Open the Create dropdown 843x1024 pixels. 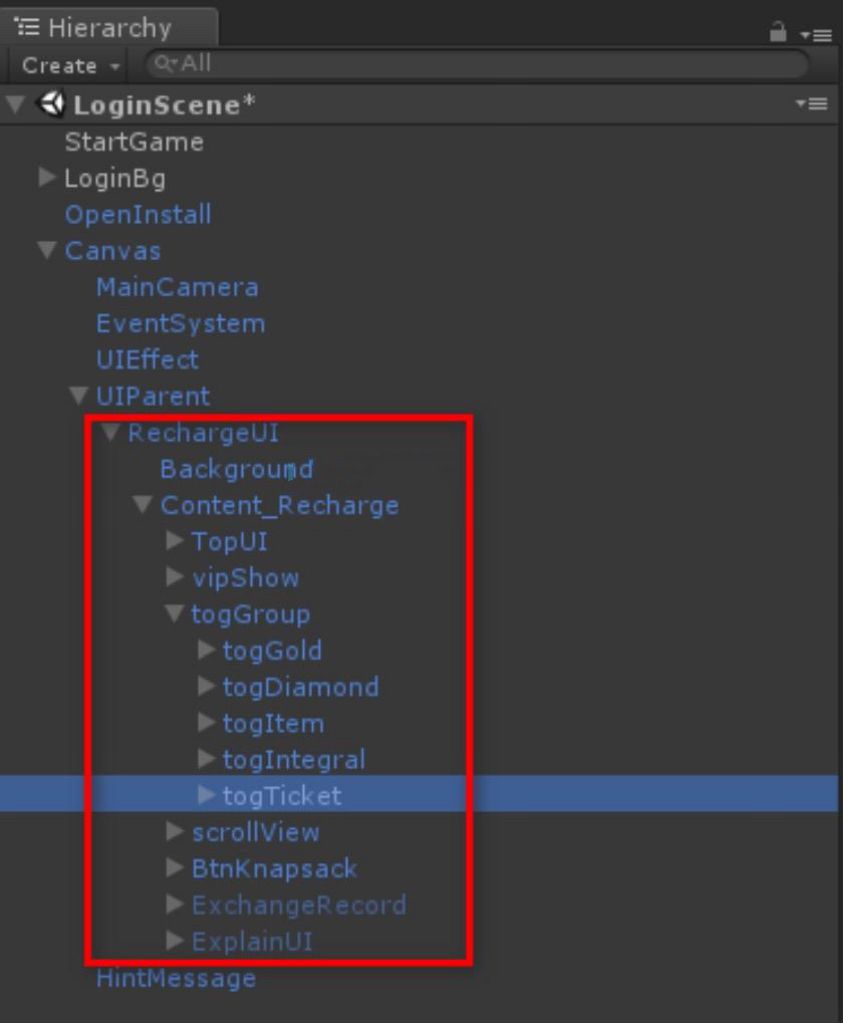[71, 65]
